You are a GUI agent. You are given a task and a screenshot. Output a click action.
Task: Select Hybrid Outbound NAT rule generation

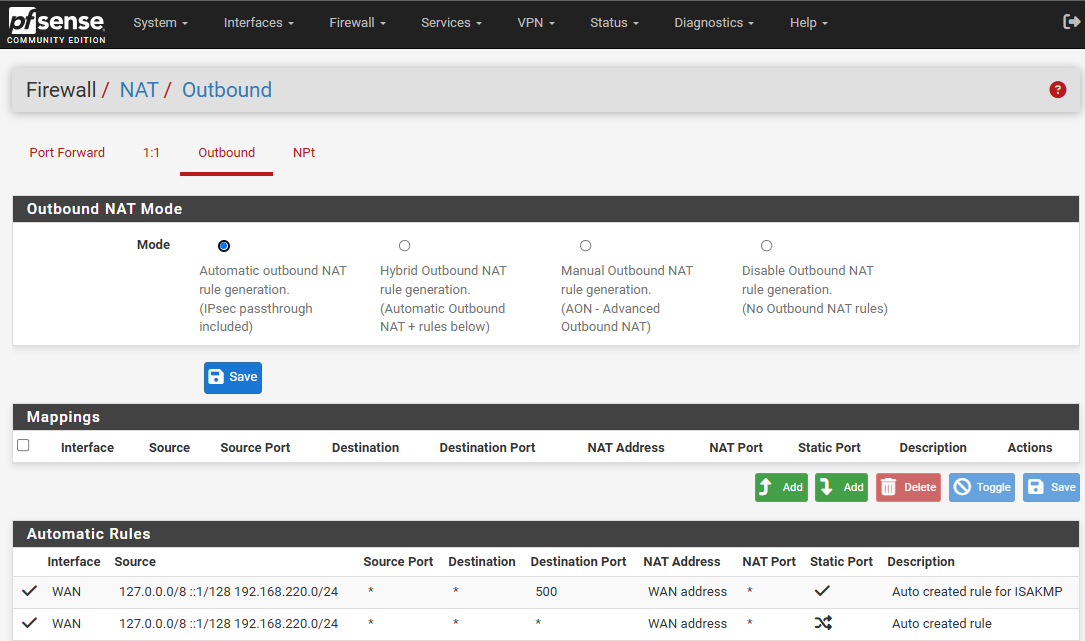pos(405,246)
